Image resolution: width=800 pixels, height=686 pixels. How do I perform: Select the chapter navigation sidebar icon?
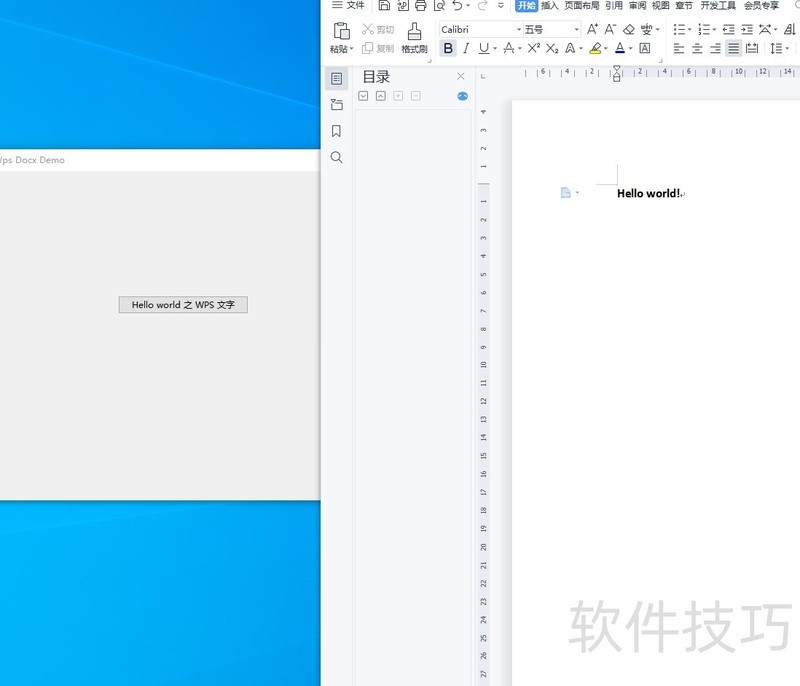[x=336, y=105]
